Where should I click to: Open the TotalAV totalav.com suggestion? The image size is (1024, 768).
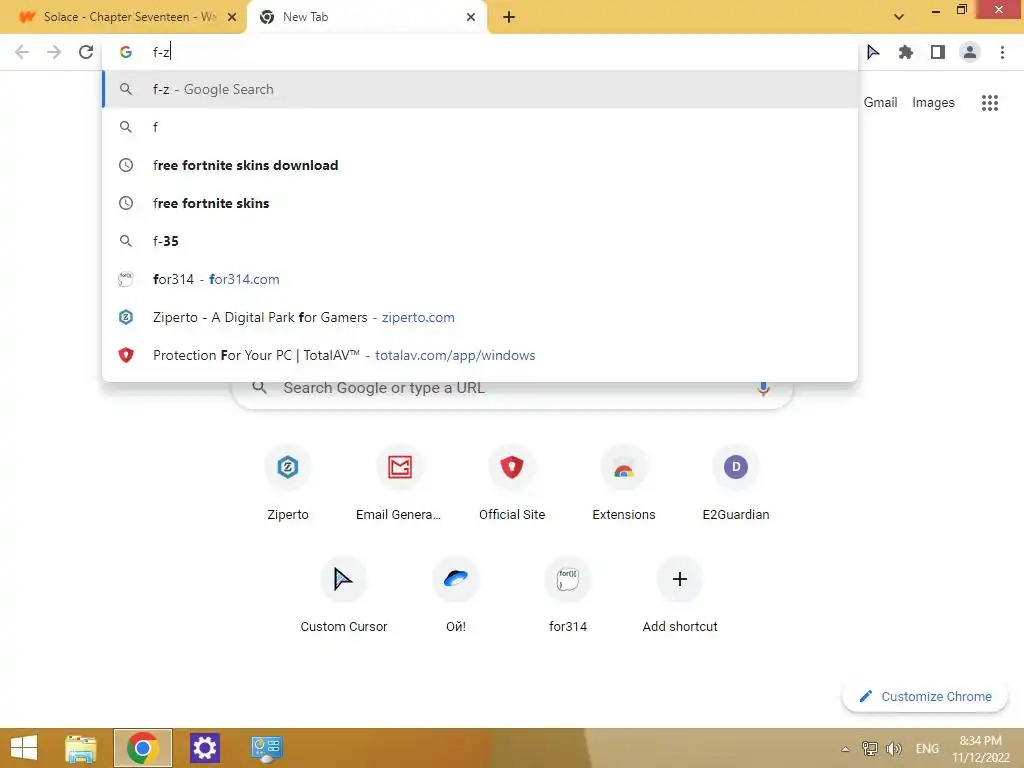pos(480,355)
